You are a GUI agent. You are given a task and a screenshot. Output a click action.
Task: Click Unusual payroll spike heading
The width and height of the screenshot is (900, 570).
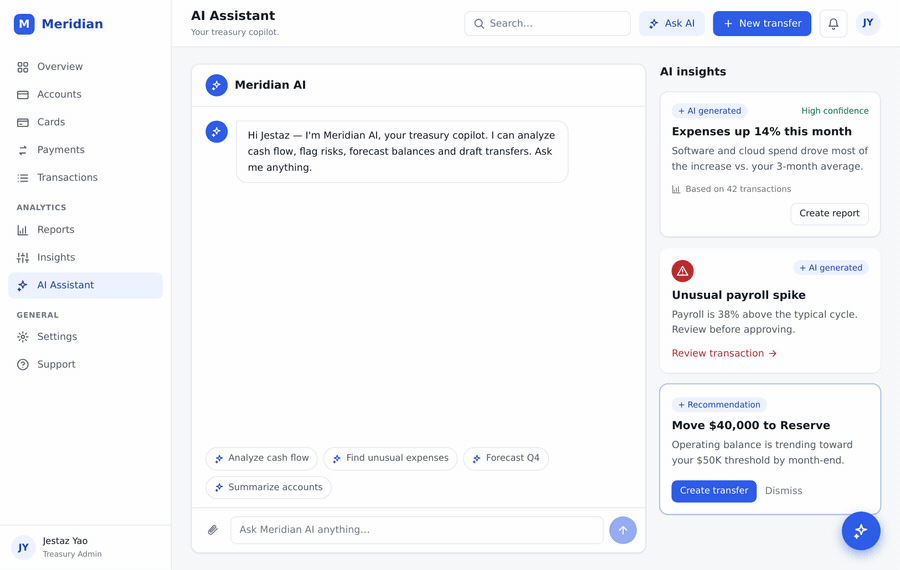click(x=738, y=295)
